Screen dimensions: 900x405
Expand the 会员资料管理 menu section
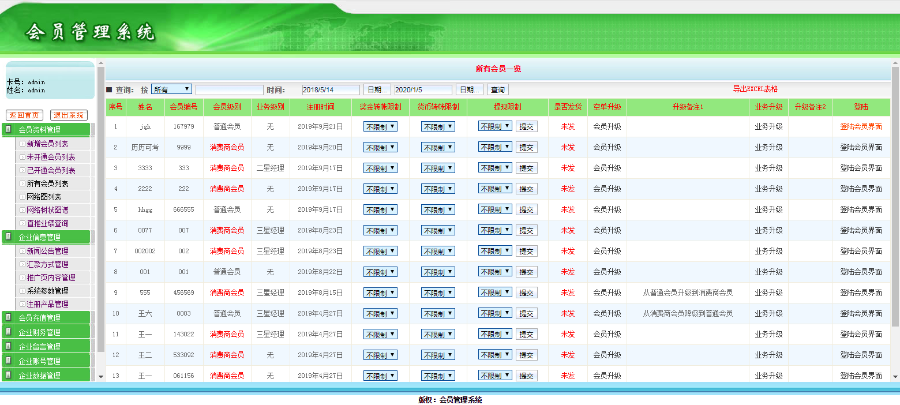[46, 130]
